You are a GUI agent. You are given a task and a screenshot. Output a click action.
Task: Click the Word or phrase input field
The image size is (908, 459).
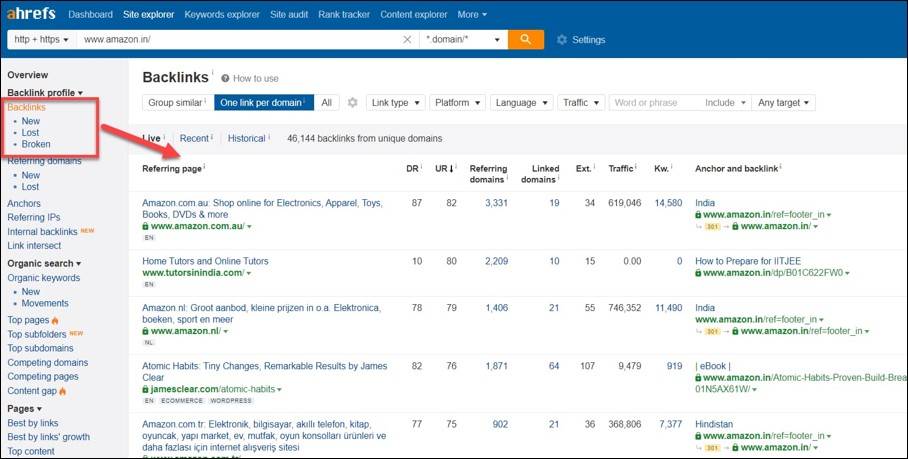(x=654, y=102)
